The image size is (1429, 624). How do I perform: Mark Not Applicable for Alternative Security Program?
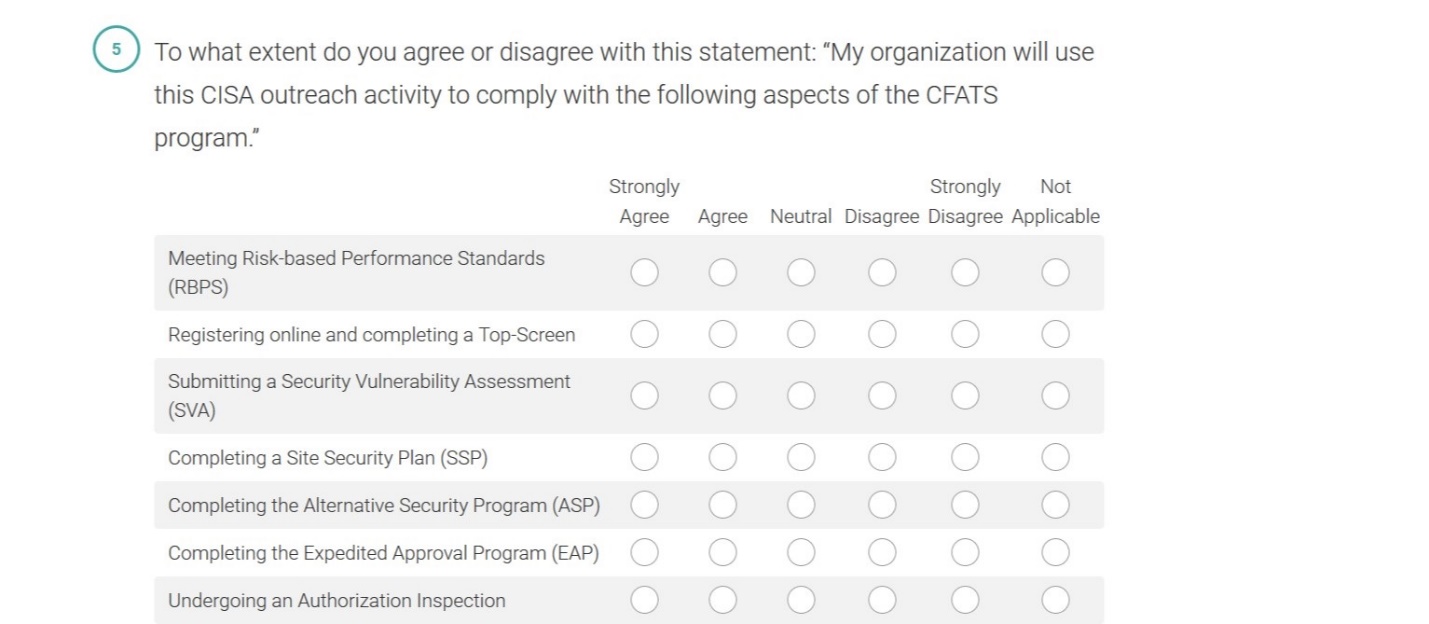coord(1055,505)
